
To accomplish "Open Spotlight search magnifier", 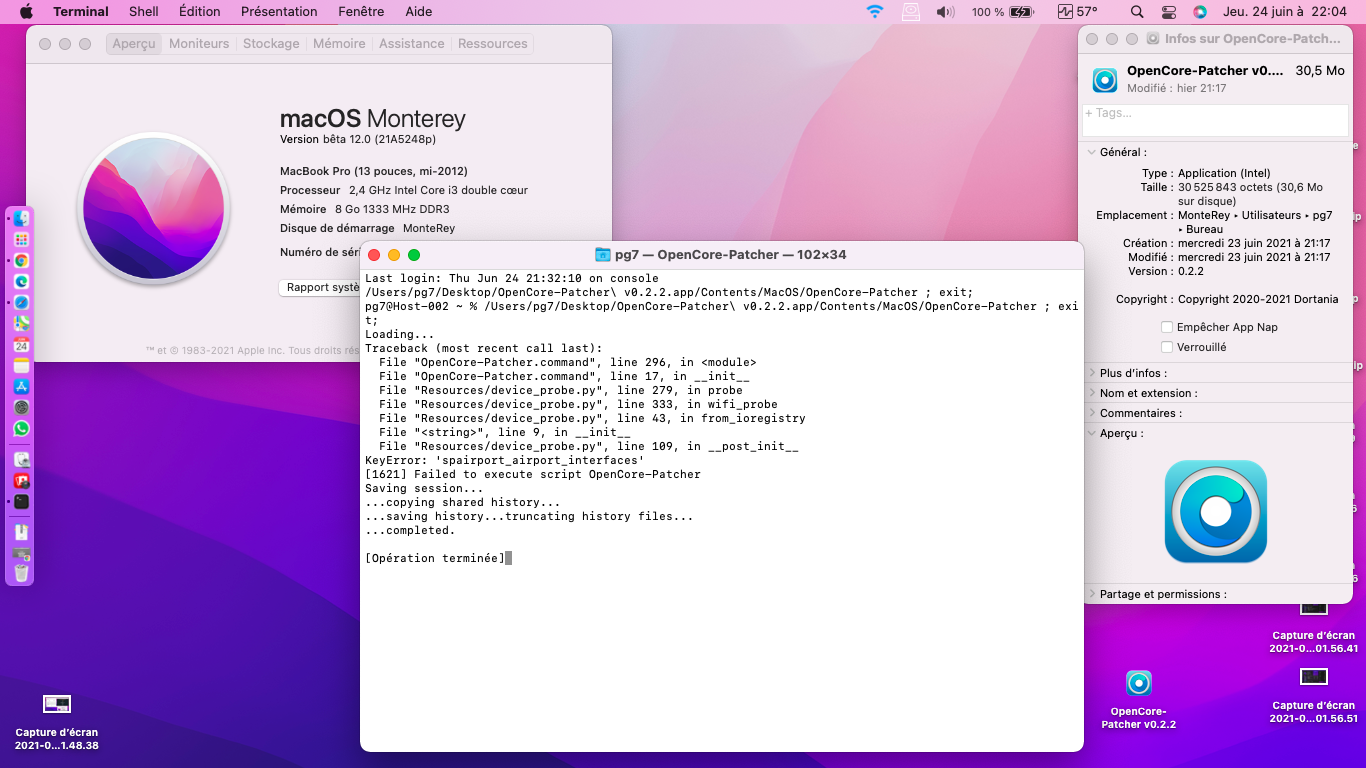I will tap(1137, 12).
